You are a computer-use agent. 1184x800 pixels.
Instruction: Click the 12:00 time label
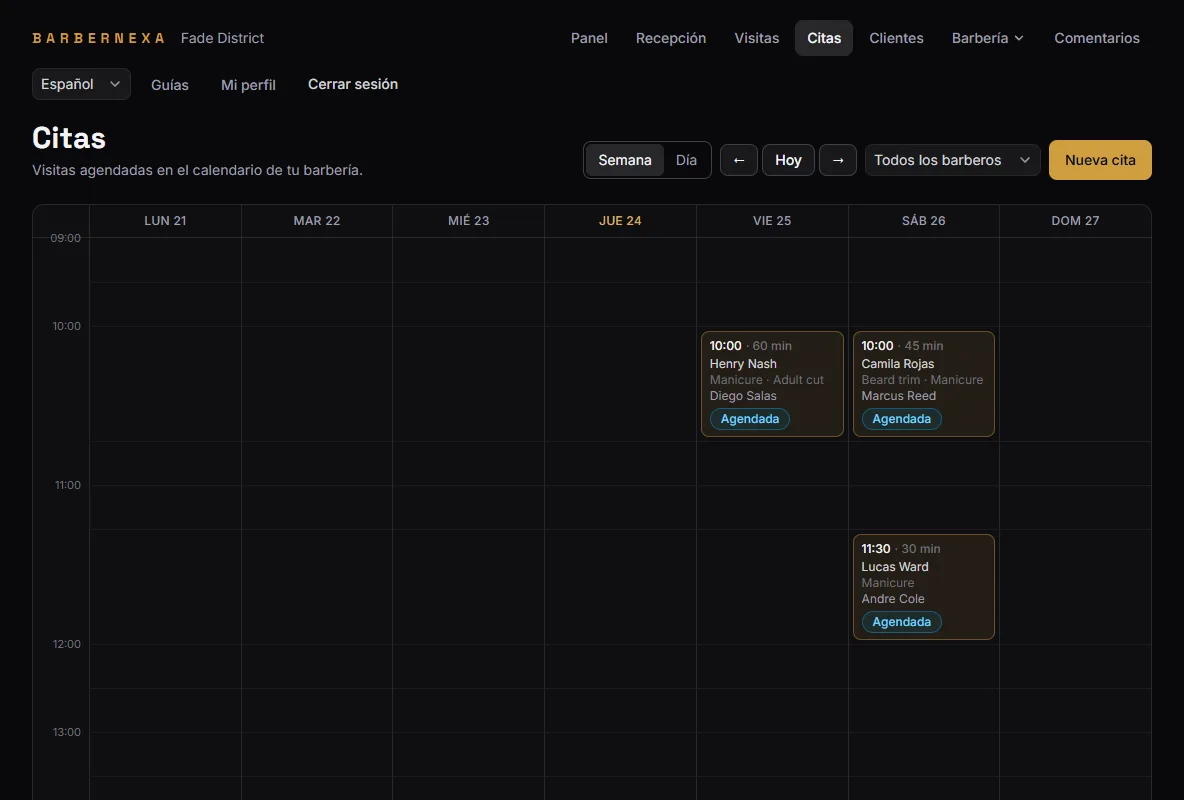66,644
